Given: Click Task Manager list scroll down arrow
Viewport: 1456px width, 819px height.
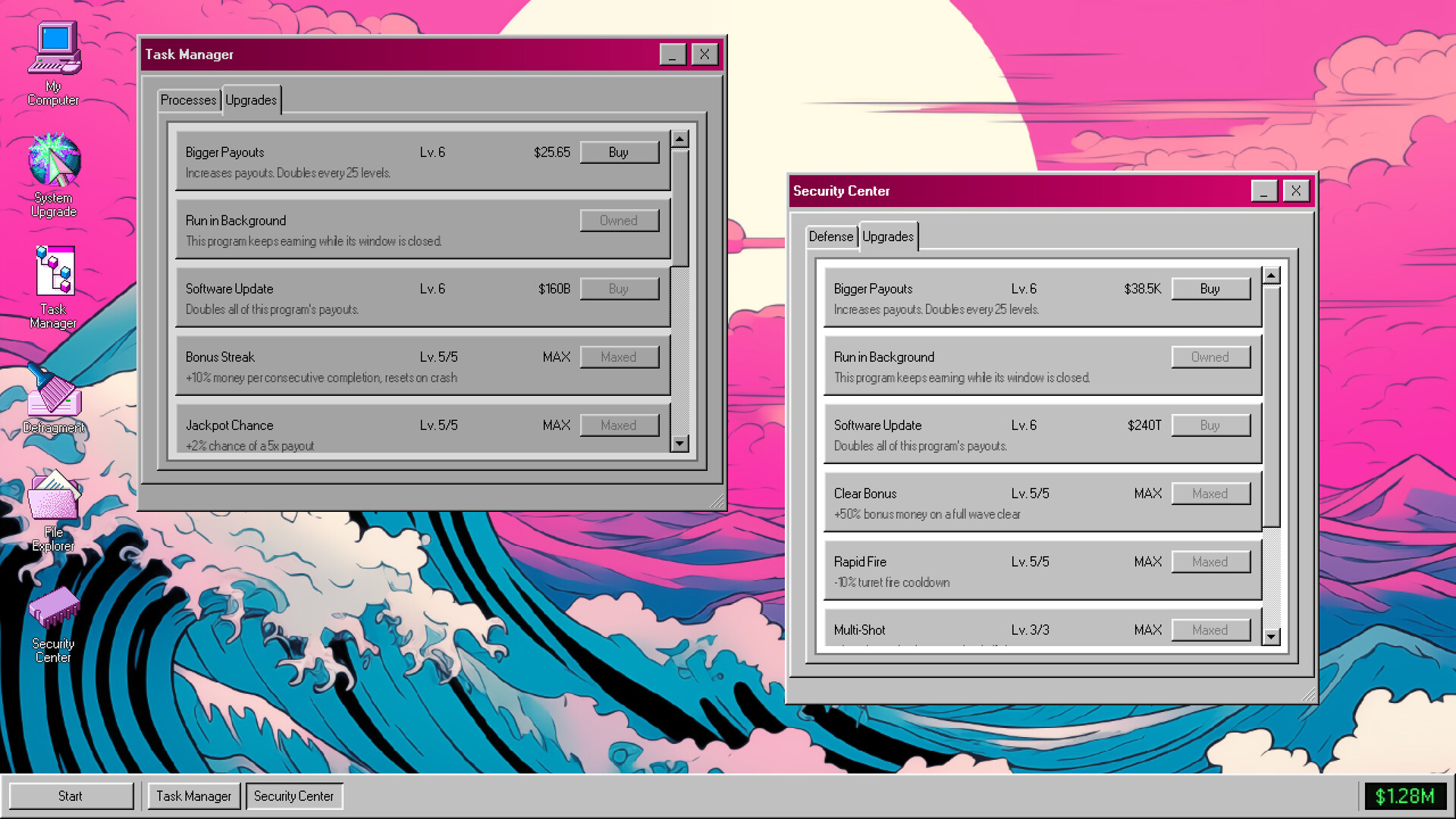Looking at the screenshot, I should (x=680, y=444).
